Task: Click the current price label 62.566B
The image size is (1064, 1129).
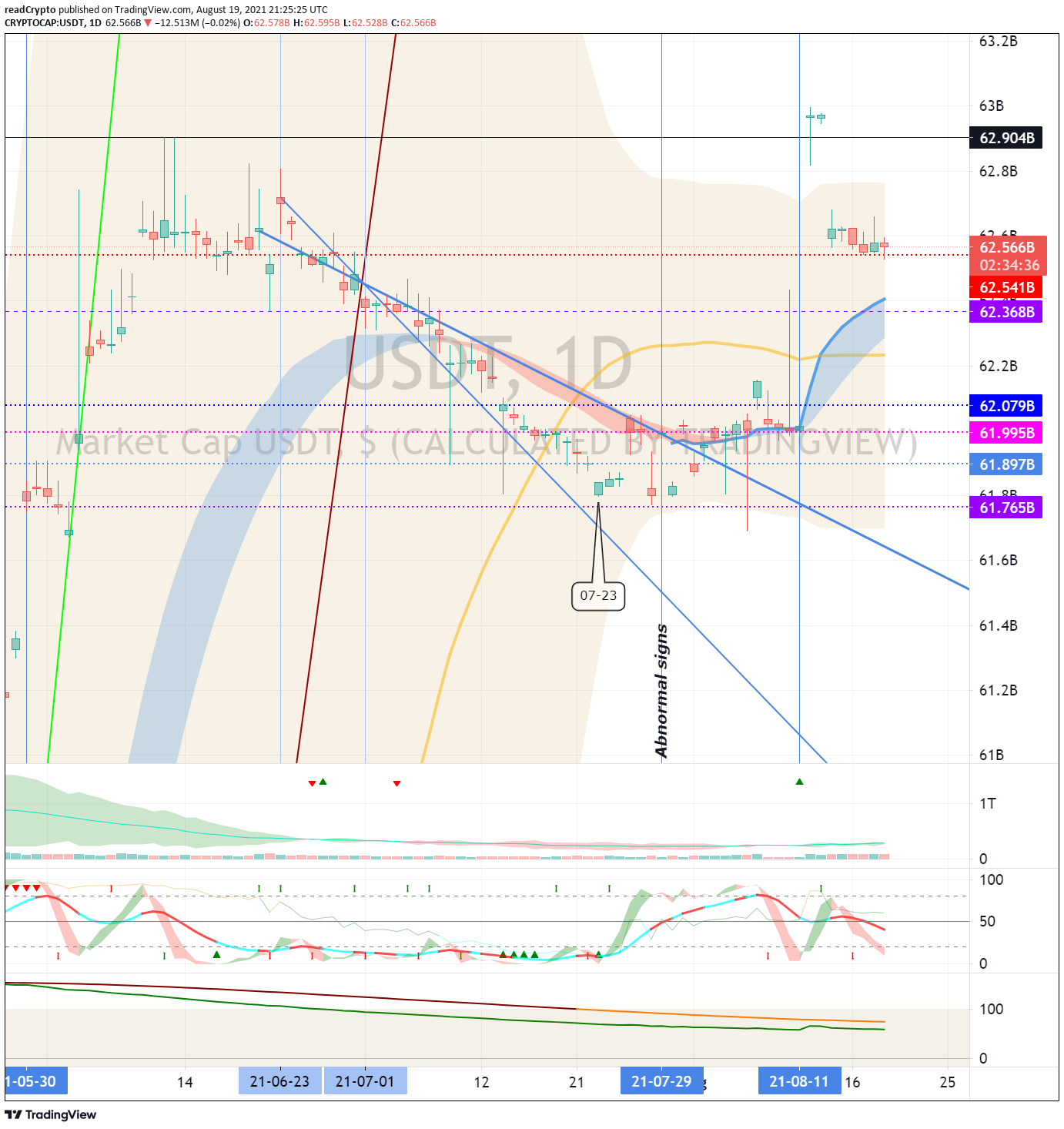Action: tap(1007, 247)
